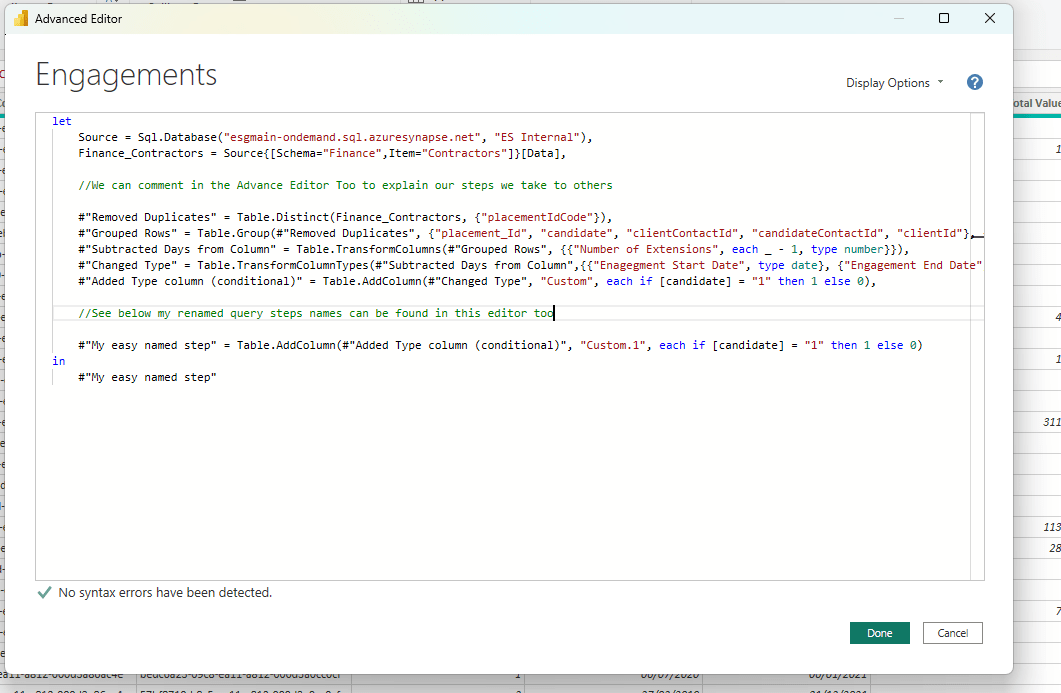Click the Power BI logo in title bar
The height and width of the screenshot is (693, 1061).
pyautogui.click(x=20, y=19)
